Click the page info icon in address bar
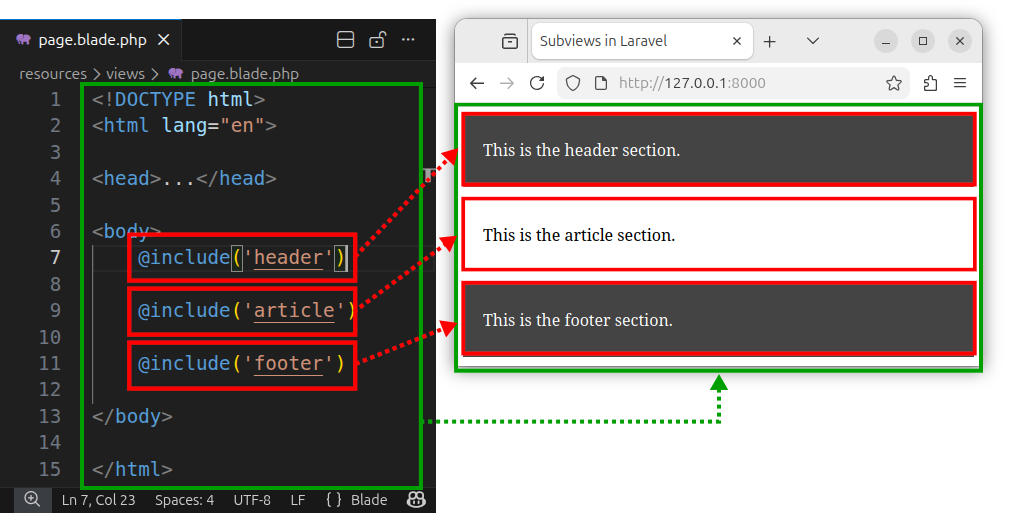This screenshot has width=1011, height=513. 601,83
